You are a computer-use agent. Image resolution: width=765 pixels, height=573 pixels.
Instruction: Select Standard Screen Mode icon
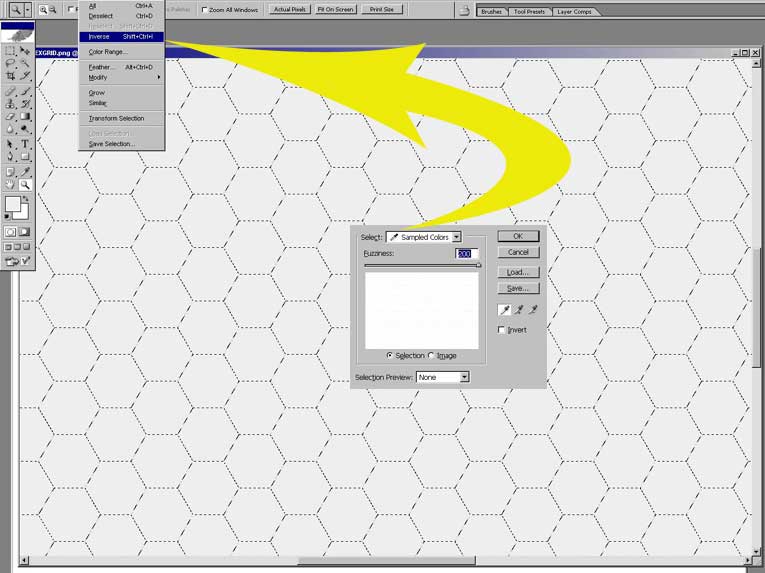[x=8, y=247]
